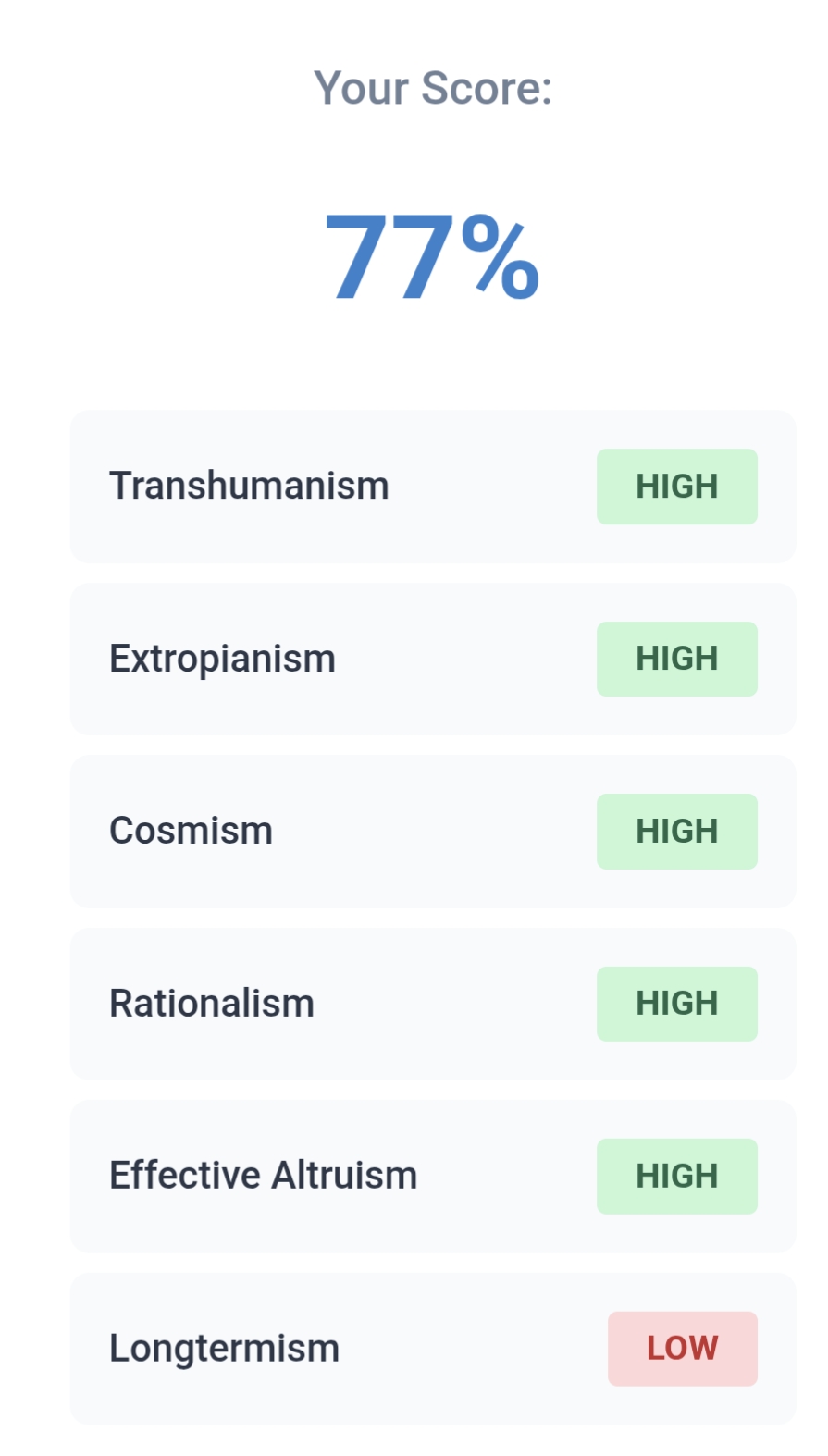Select the Rationalism label text

coord(212,1004)
